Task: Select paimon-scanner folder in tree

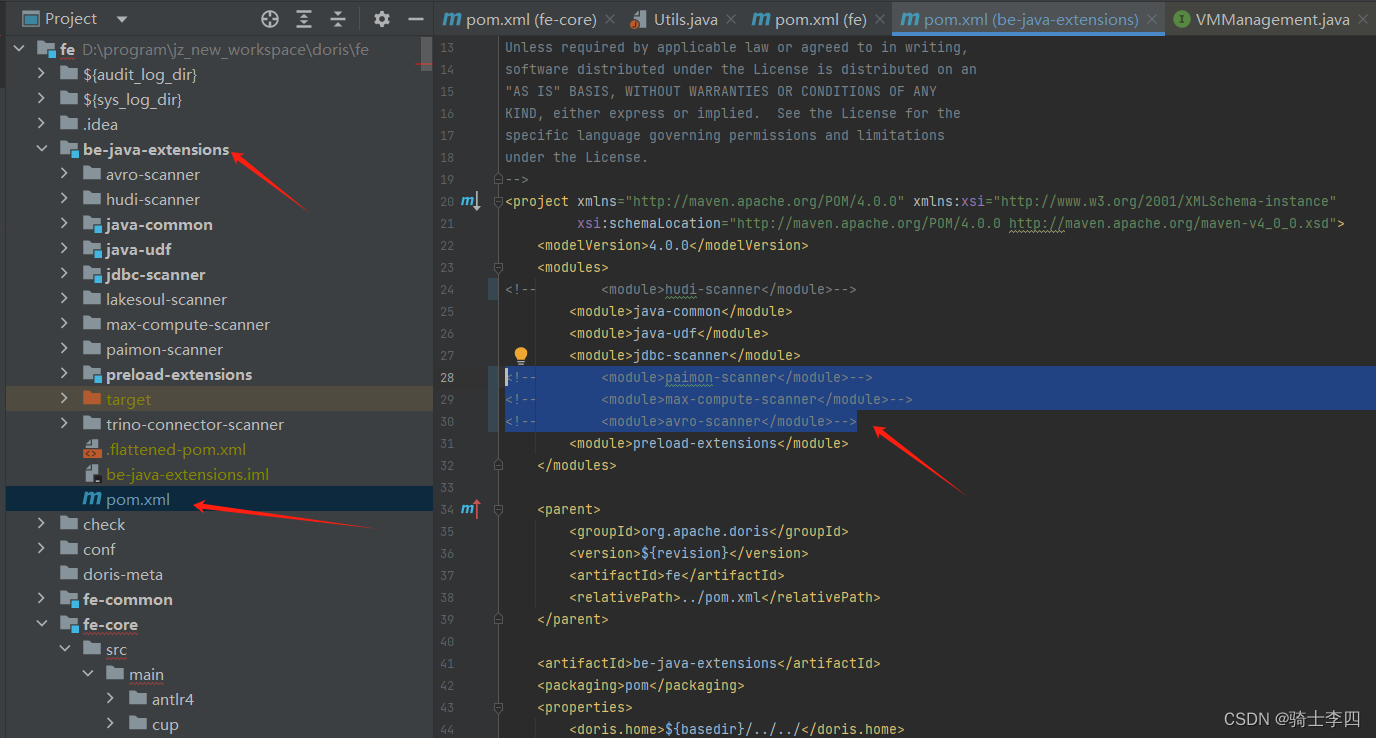Action: 164,349
